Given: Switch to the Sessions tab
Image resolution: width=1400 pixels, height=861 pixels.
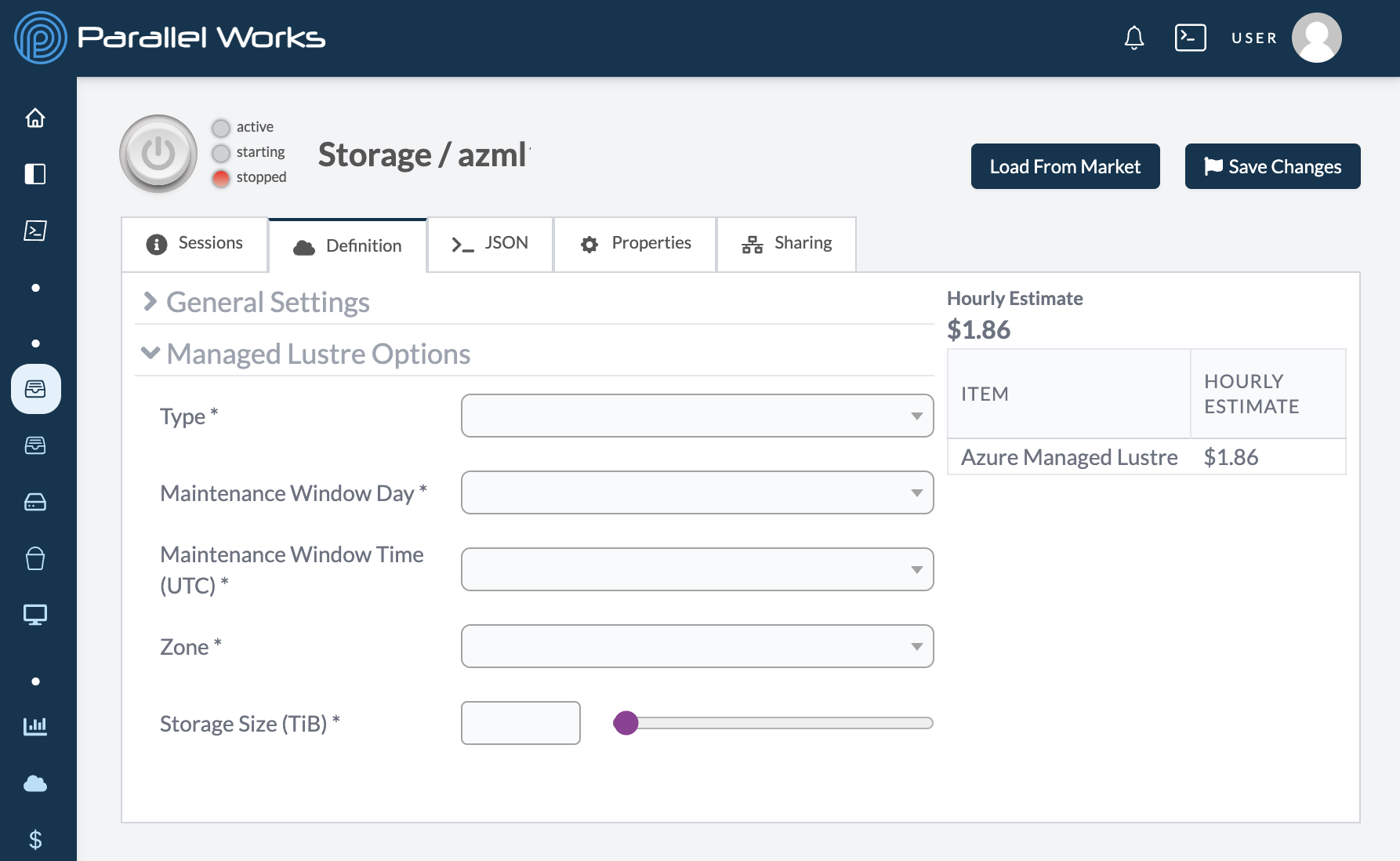Looking at the screenshot, I should click(x=195, y=244).
